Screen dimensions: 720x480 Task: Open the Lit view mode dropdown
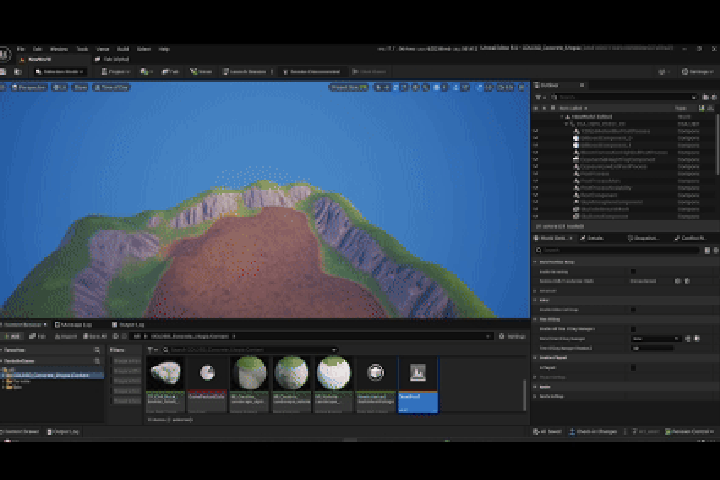click(x=60, y=87)
